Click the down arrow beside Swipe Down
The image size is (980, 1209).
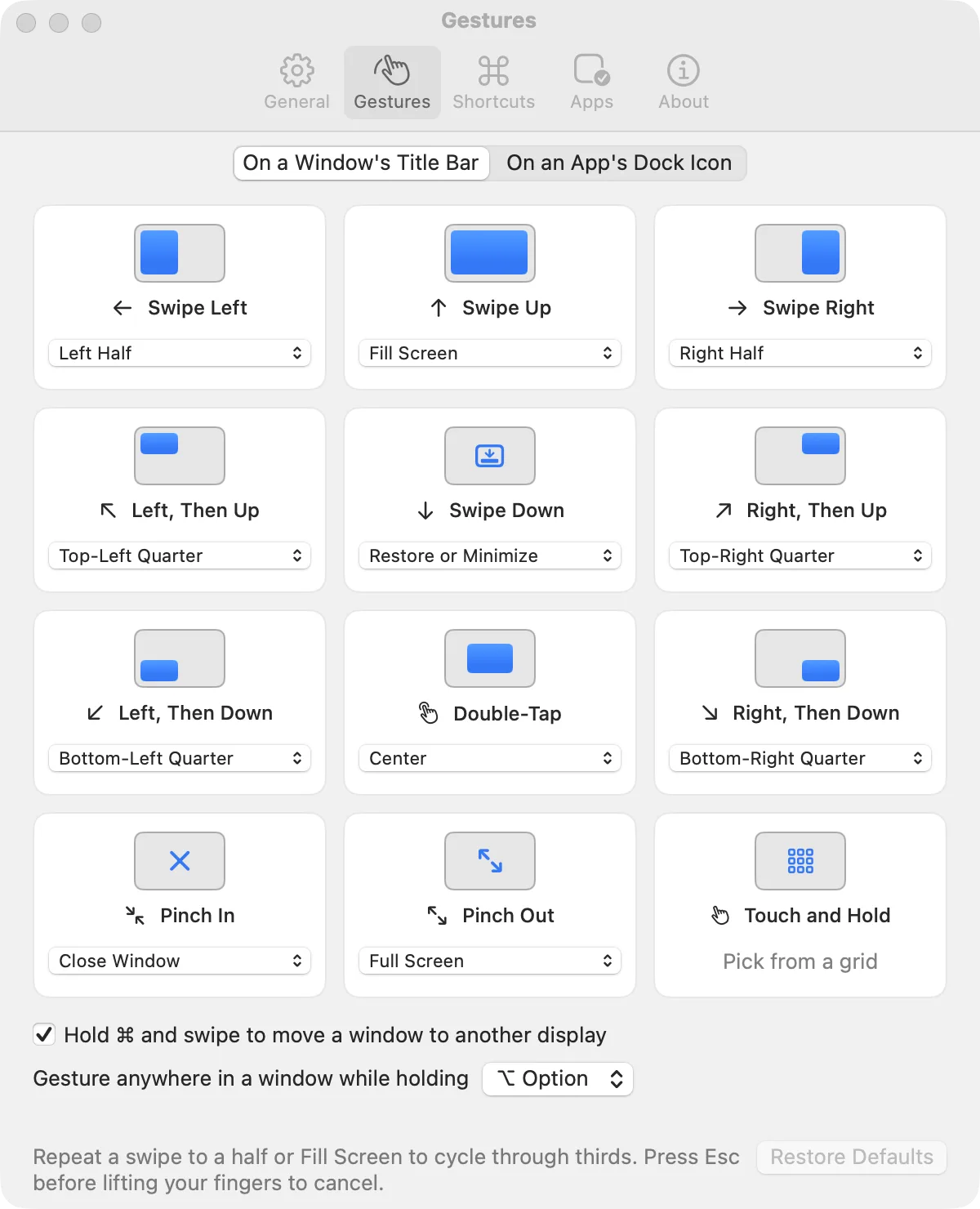click(425, 511)
